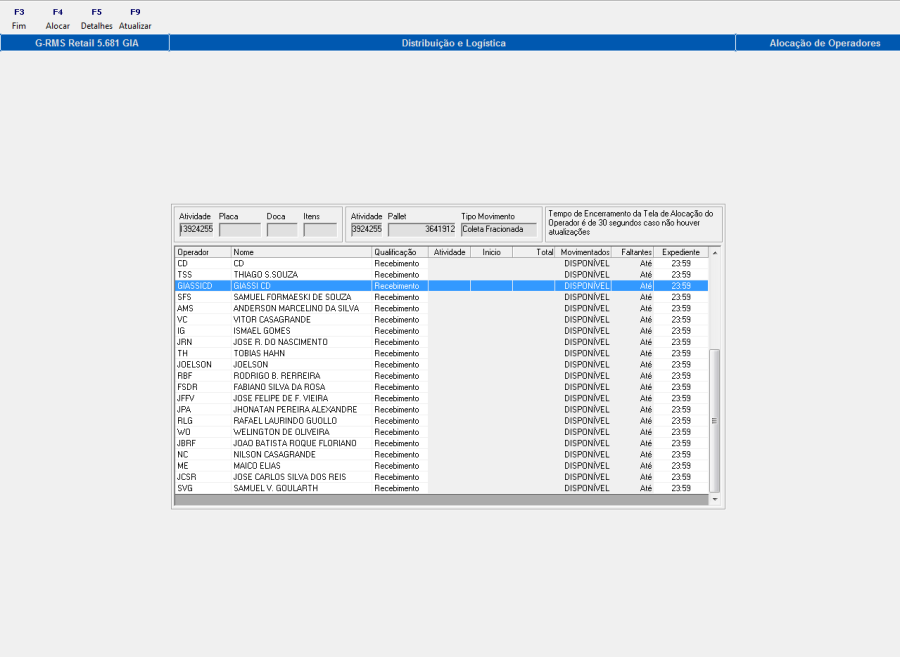Click the first Atividade field with 3924255
Viewport: 900px width, 657px height.
(196, 230)
